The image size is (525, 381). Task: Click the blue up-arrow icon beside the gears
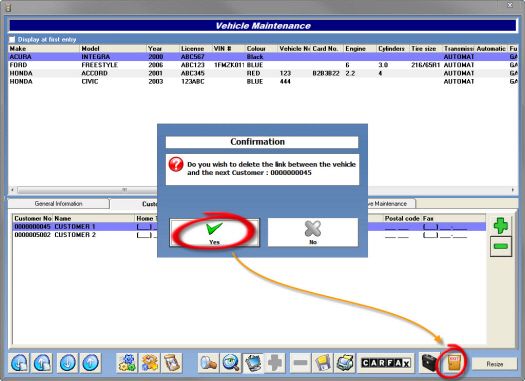point(90,363)
